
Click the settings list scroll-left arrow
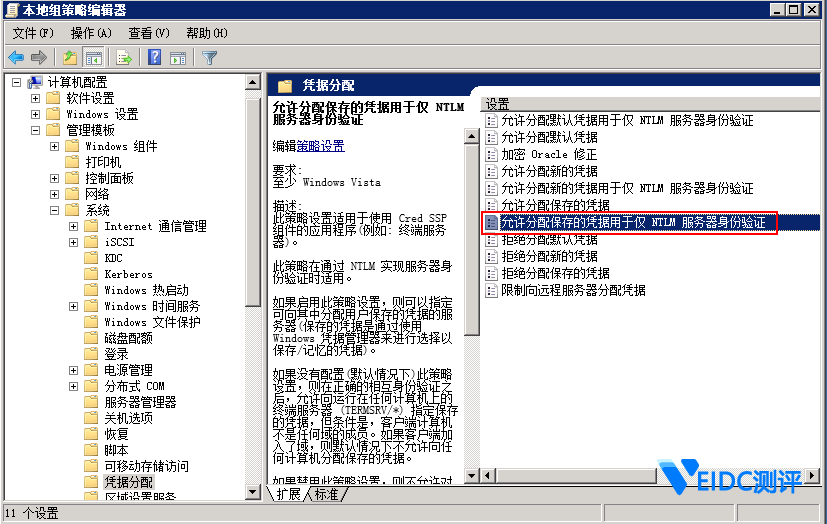click(488, 476)
